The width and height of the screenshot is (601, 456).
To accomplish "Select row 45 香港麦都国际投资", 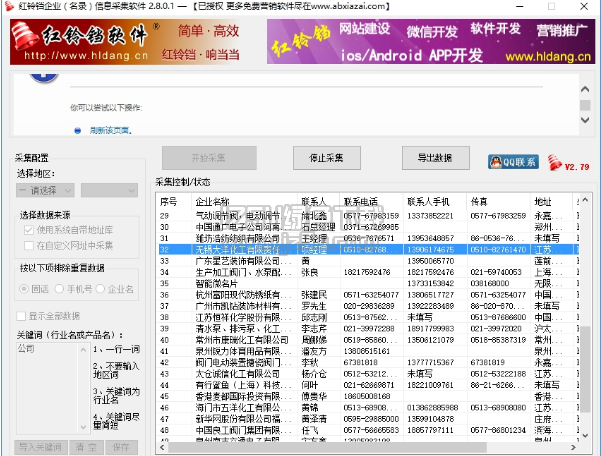I will coord(368,396).
